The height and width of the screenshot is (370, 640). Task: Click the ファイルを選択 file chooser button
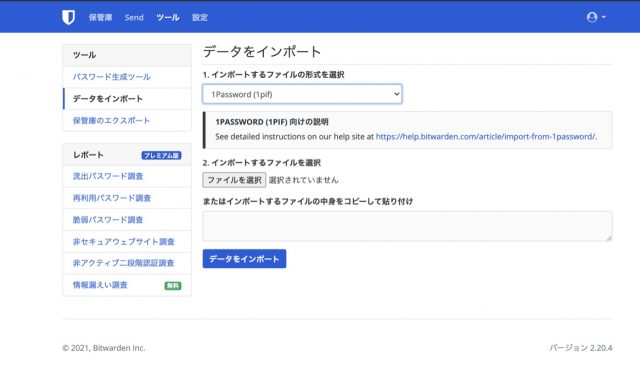(x=234, y=180)
